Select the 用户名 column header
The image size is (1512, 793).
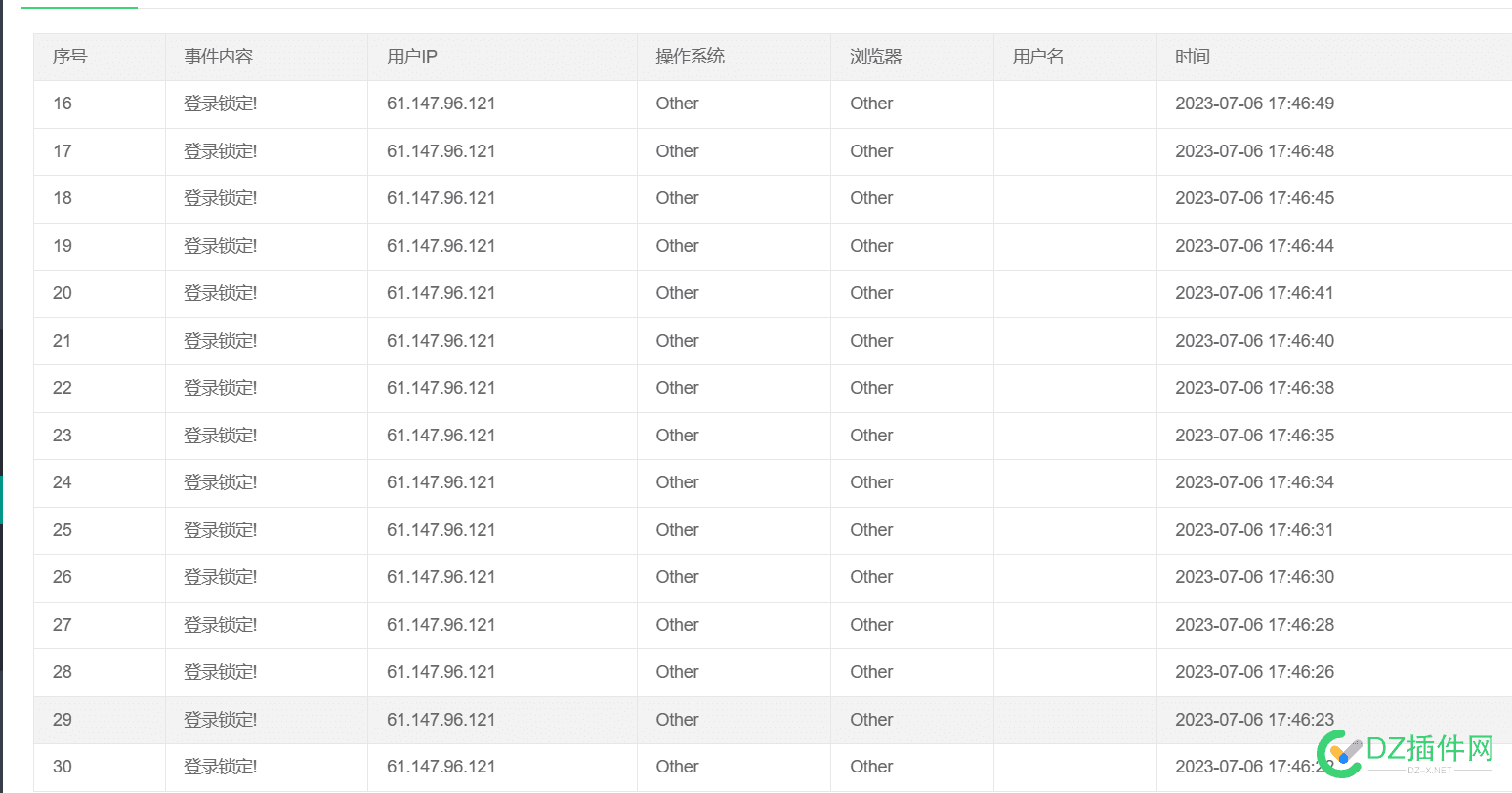[1037, 57]
